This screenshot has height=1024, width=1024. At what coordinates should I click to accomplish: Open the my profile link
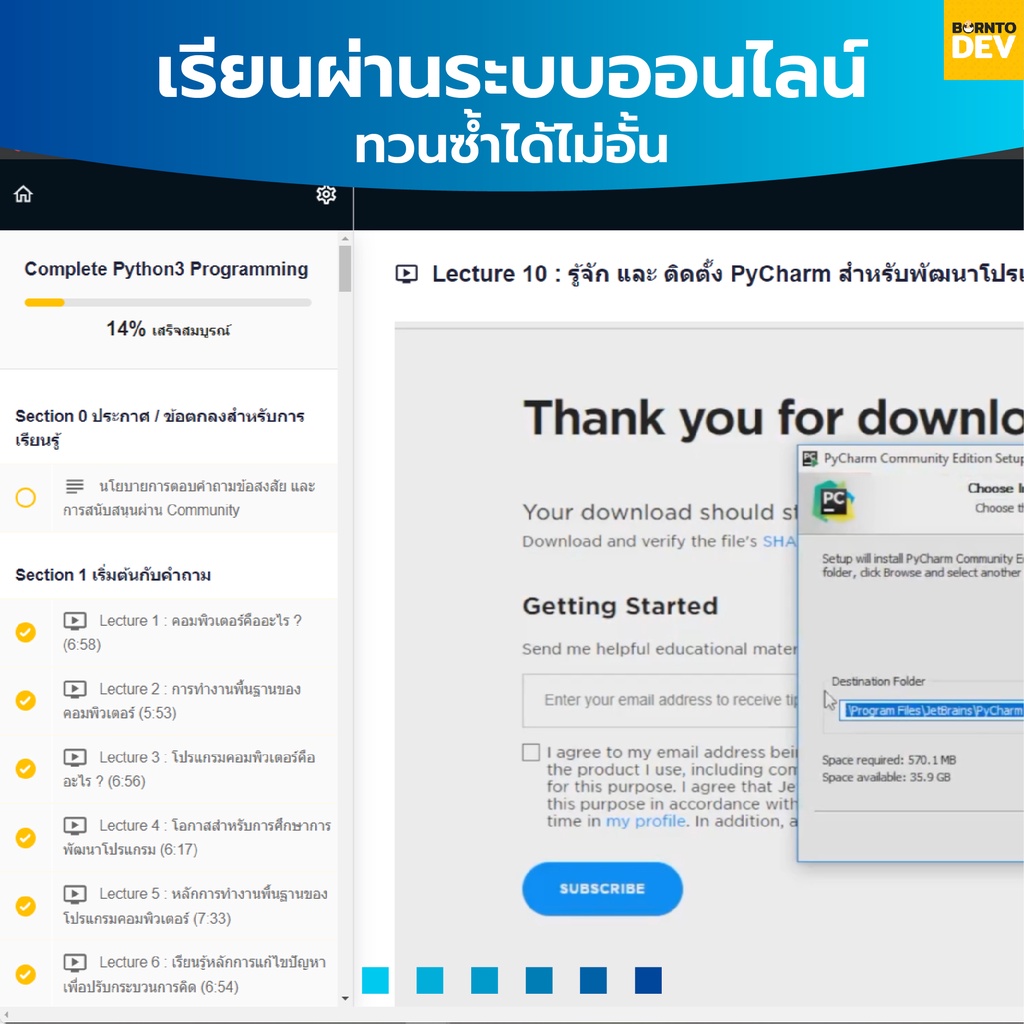[645, 821]
